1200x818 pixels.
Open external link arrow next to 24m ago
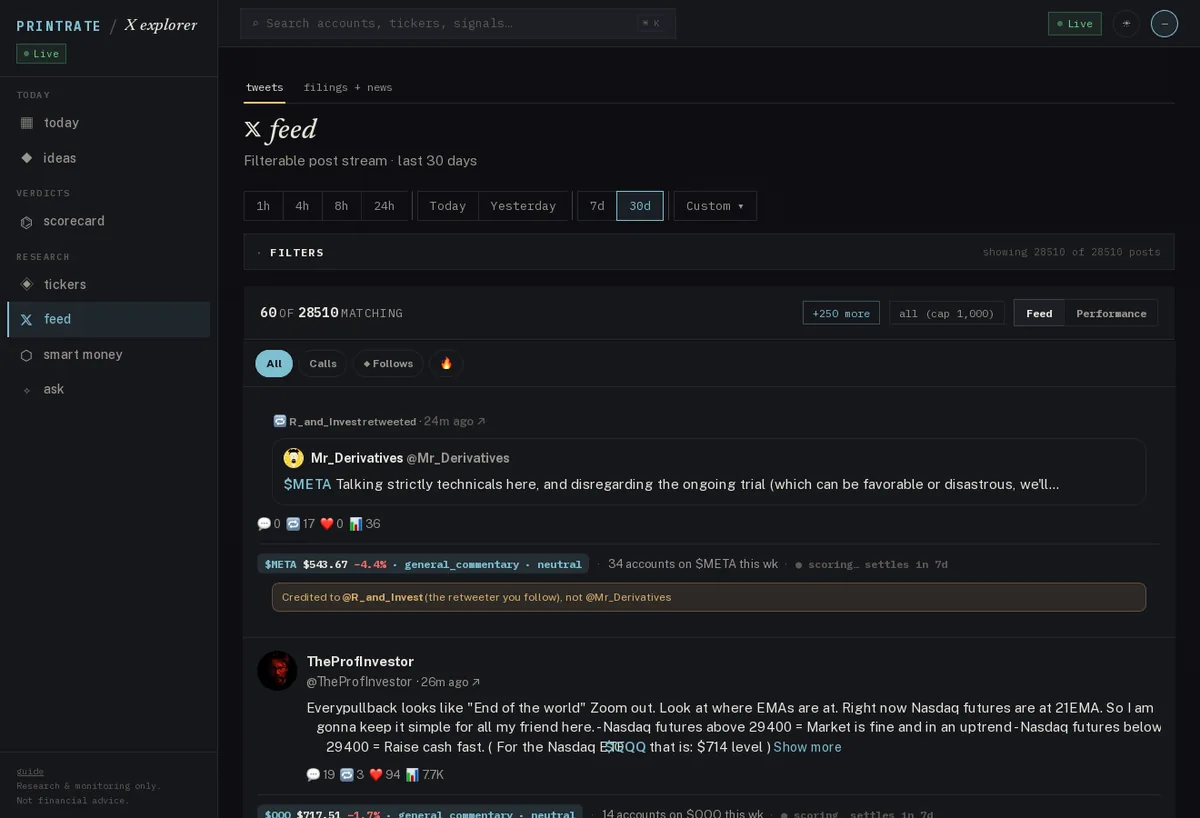pyautogui.click(x=481, y=422)
